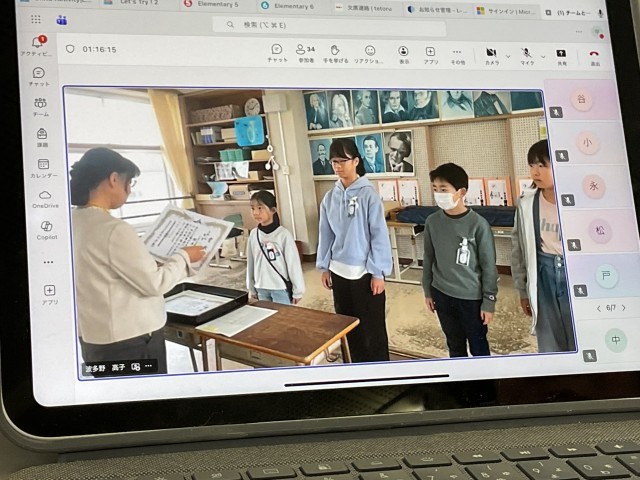The image size is (640, 480).
Task: Open the reactions menu
Action: coord(369,53)
